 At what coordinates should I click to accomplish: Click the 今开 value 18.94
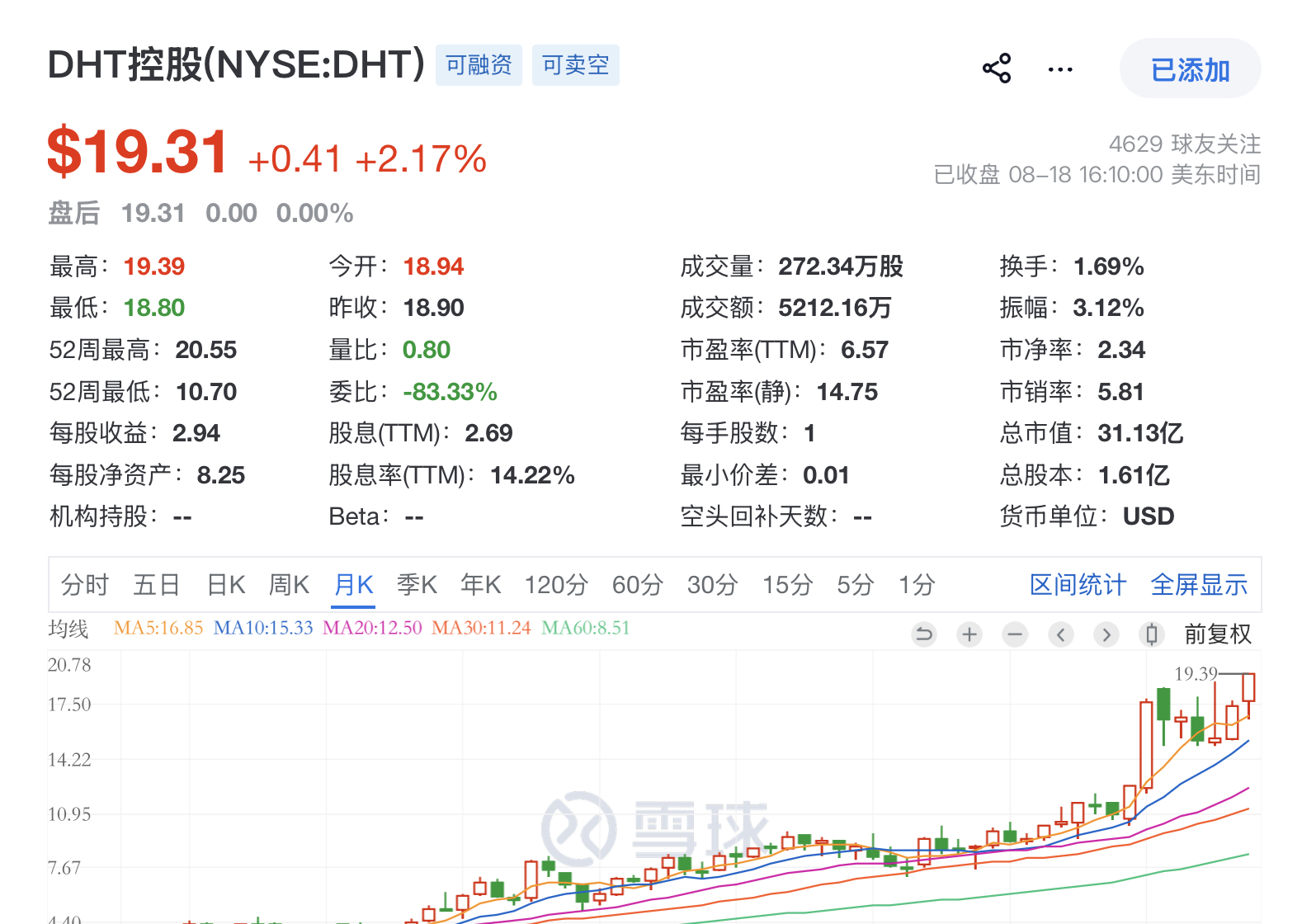(x=433, y=266)
